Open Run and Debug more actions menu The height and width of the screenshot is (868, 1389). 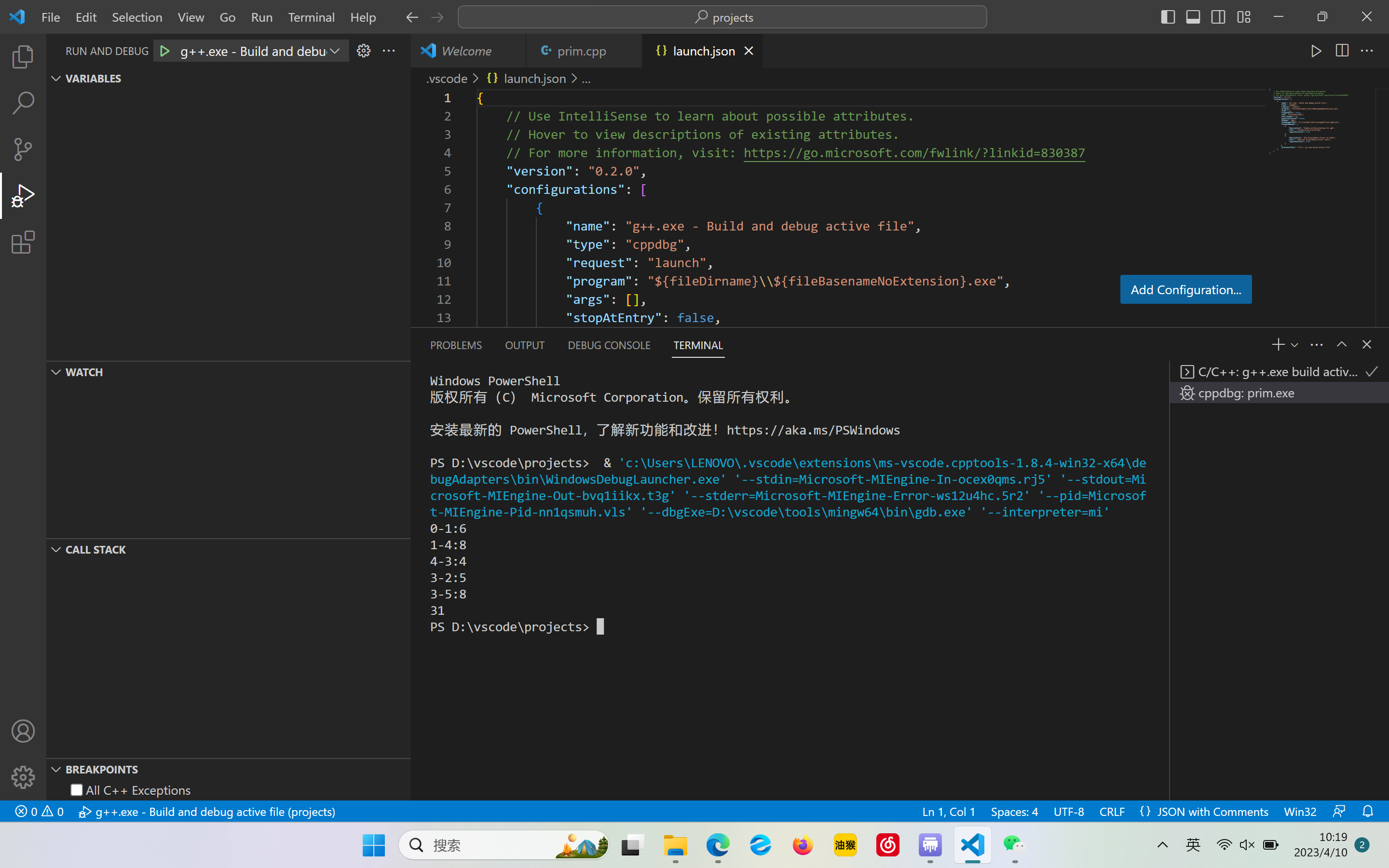coord(389,51)
